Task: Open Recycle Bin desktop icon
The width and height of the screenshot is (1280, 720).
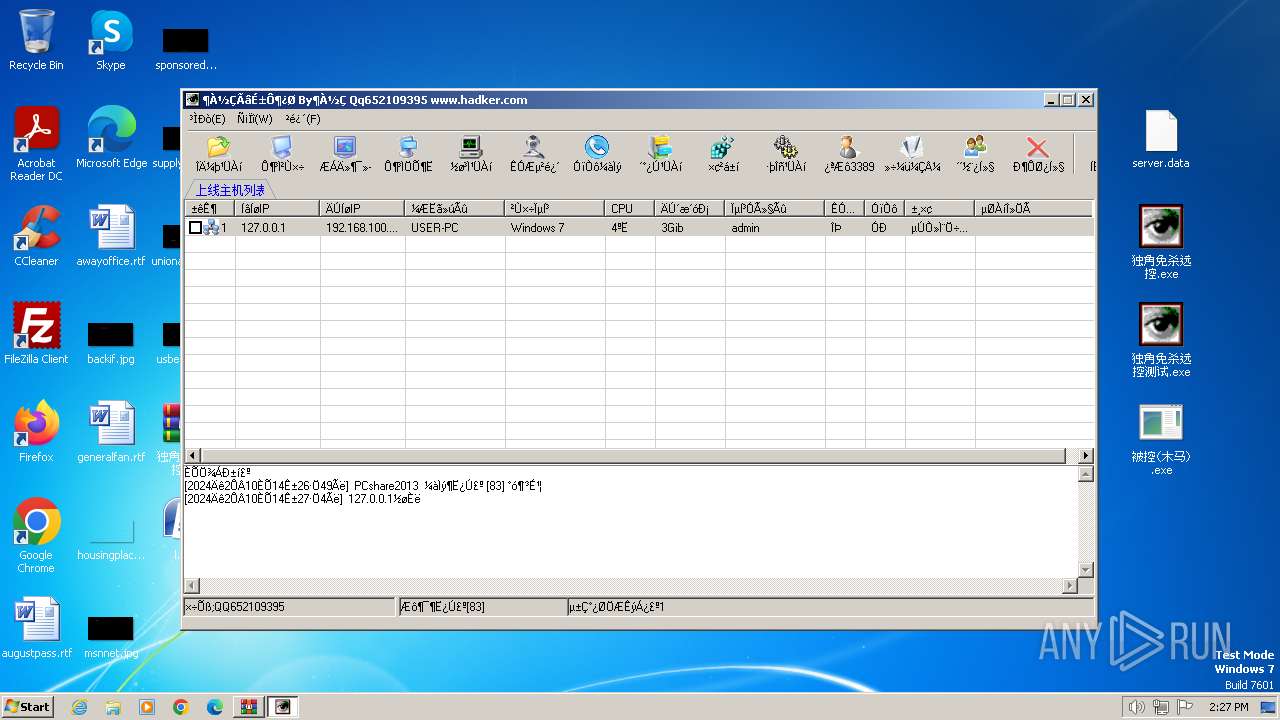Action: point(36,40)
